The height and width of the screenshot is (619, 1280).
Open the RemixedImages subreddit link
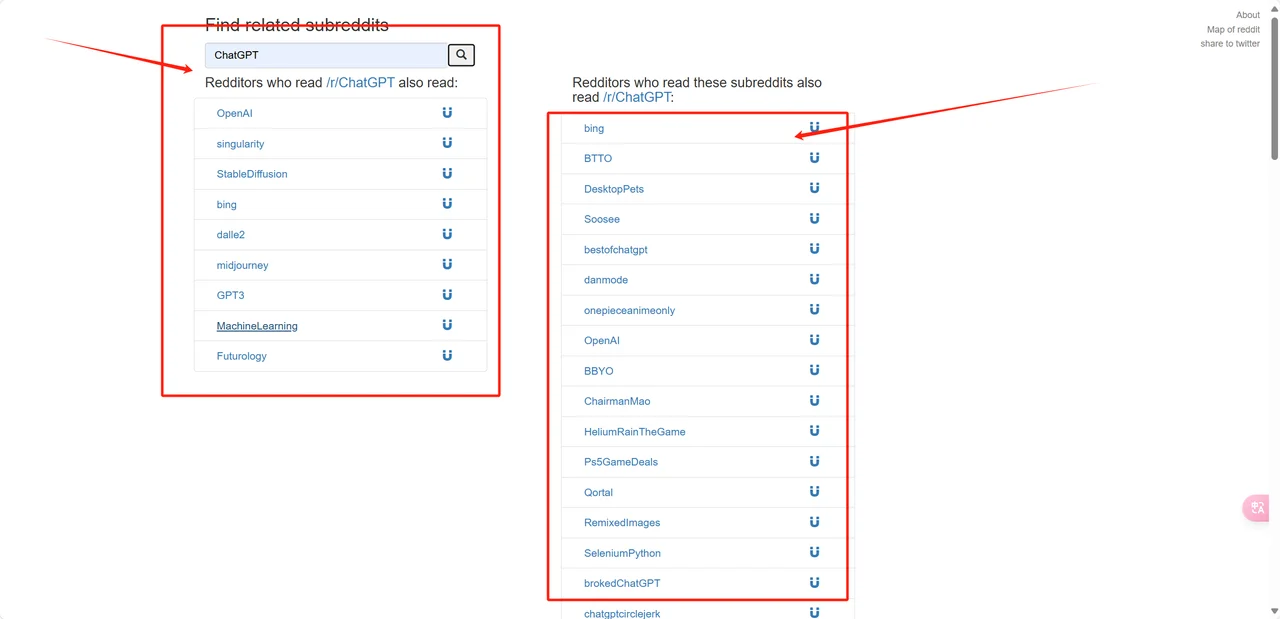click(x=622, y=523)
